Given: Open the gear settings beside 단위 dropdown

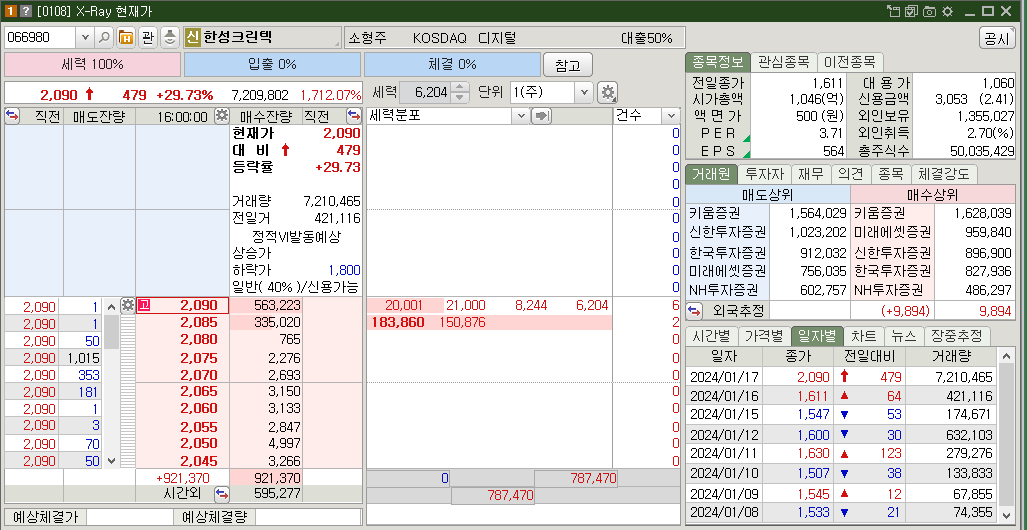Looking at the screenshot, I should (608, 92).
